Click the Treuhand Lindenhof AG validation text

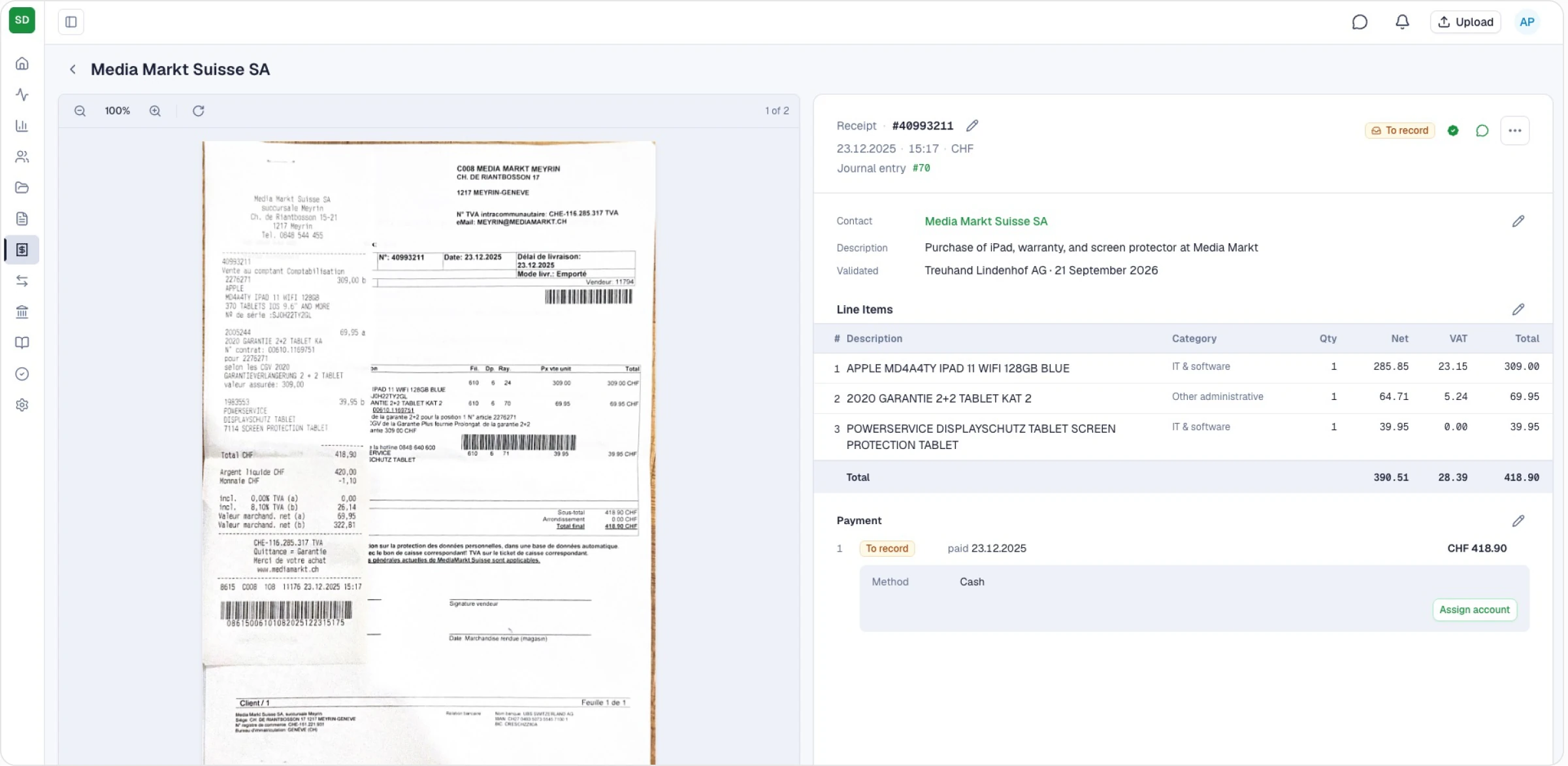(x=1041, y=271)
